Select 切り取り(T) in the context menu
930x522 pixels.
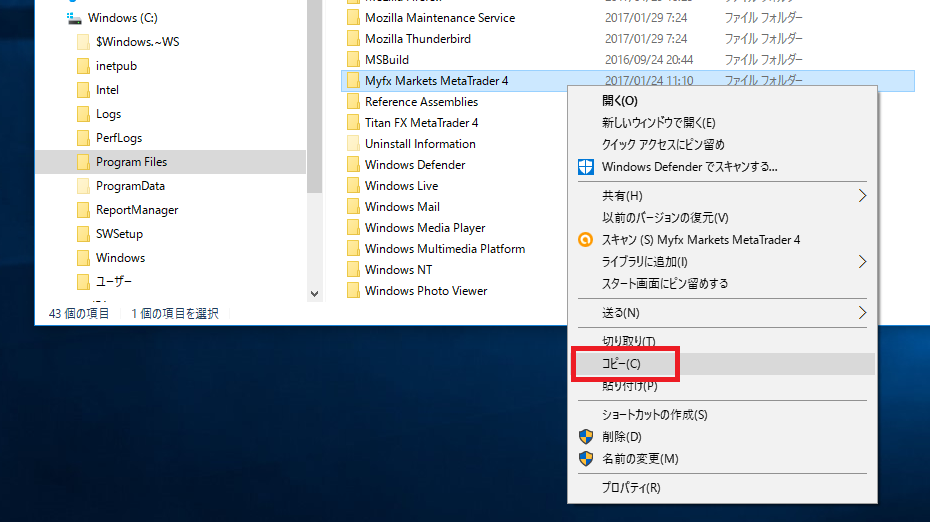point(722,342)
